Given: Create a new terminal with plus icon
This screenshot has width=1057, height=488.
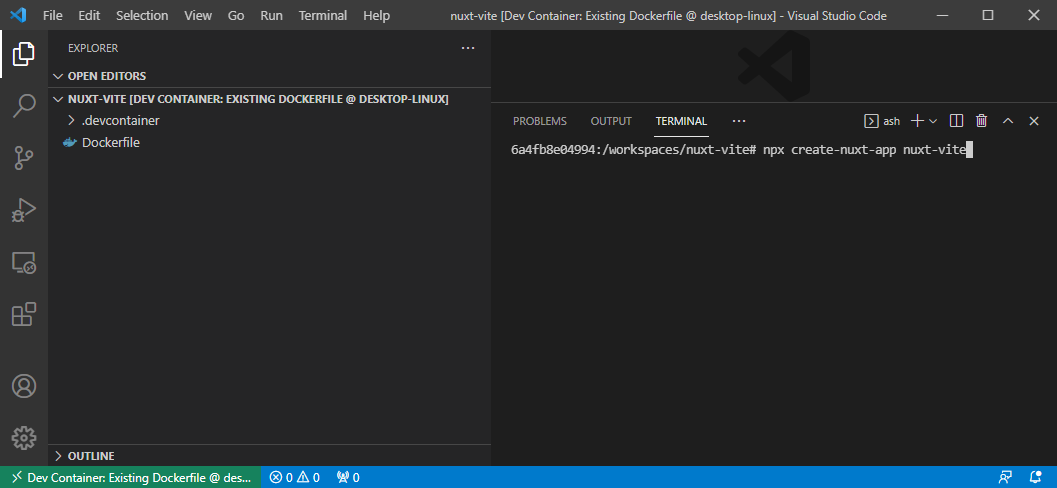Looking at the screenshot, I should [917, 121].
